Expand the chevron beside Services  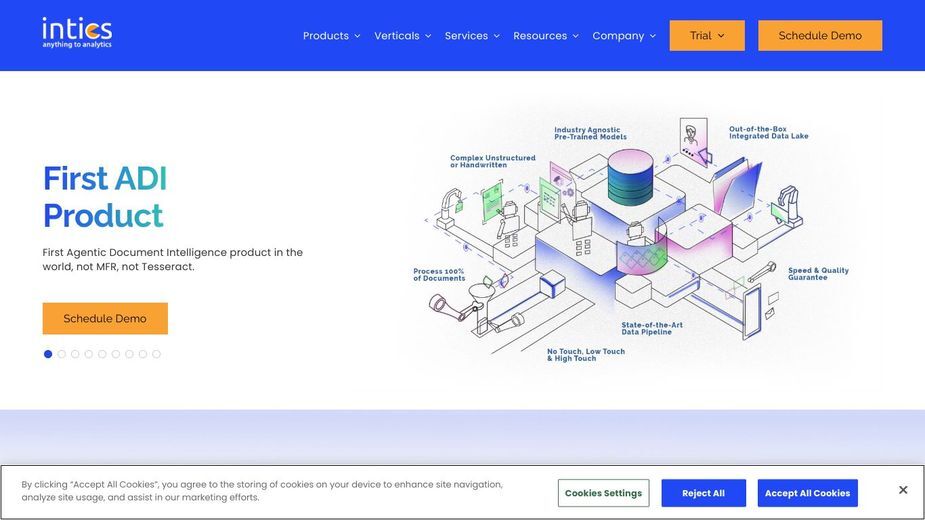point(497,36)
